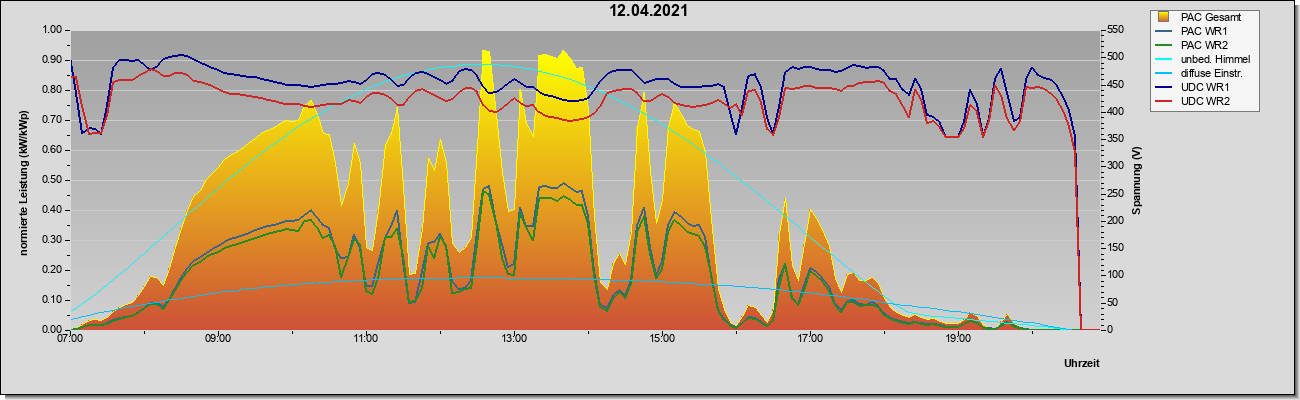Screen dimensions: 1300x400
Task: Click the 0.40 left axis value
Action: [52, 210]
